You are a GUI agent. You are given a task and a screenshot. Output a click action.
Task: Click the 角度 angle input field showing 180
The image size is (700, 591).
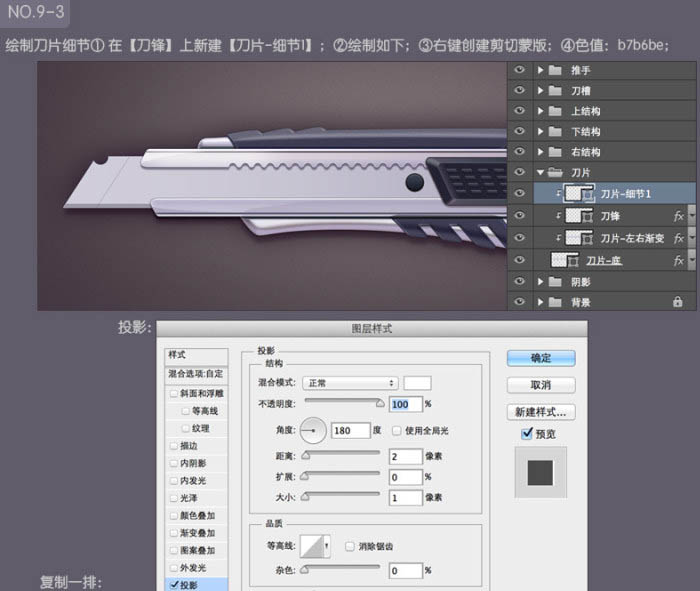[x=350, y=430]
